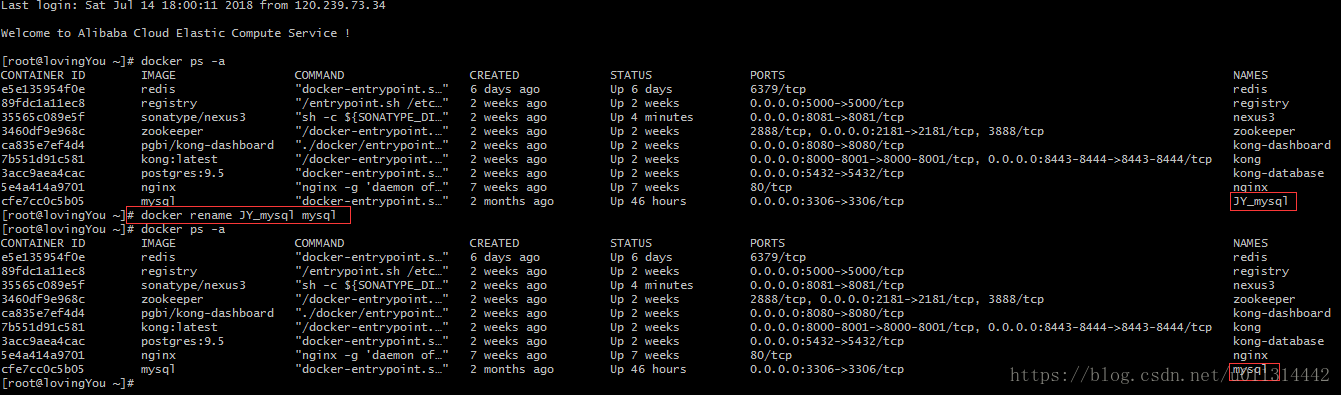The image size is (1341, 395).
Task: Click 0.0.0.0:5000->5000/tcp in second listing
Action: pyautogui.click(x=827, y=272)
